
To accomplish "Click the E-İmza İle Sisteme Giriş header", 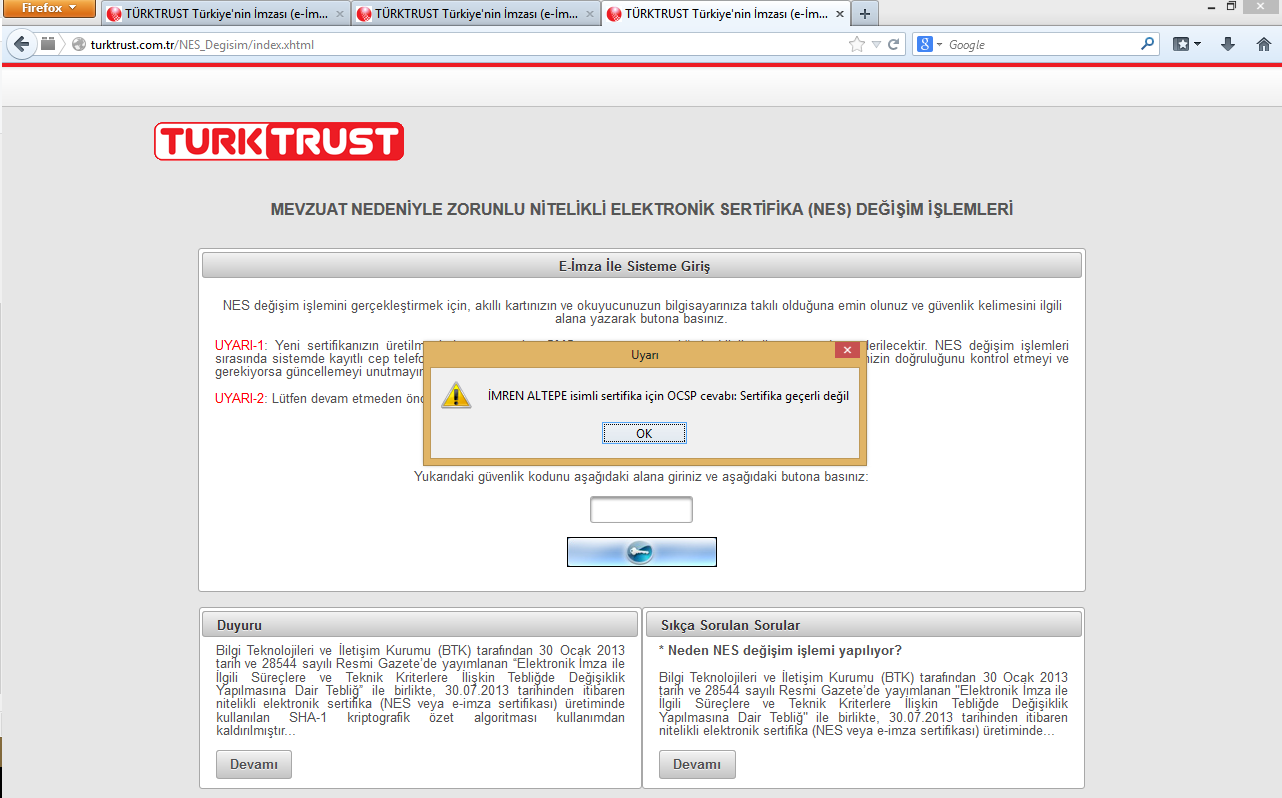I will pyautogui.click(x=642, y=265).
